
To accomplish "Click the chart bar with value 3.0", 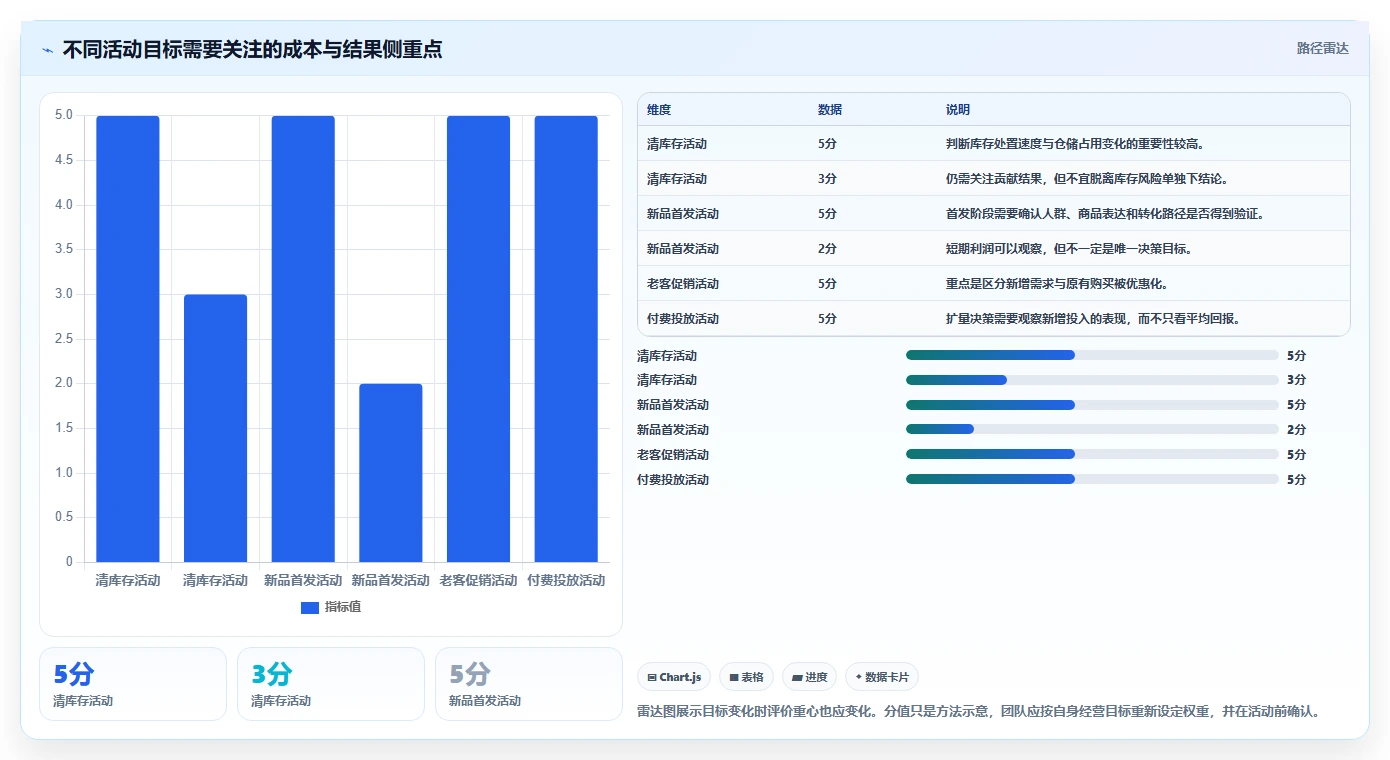I will pyautogui.click(x=215, y=428).
